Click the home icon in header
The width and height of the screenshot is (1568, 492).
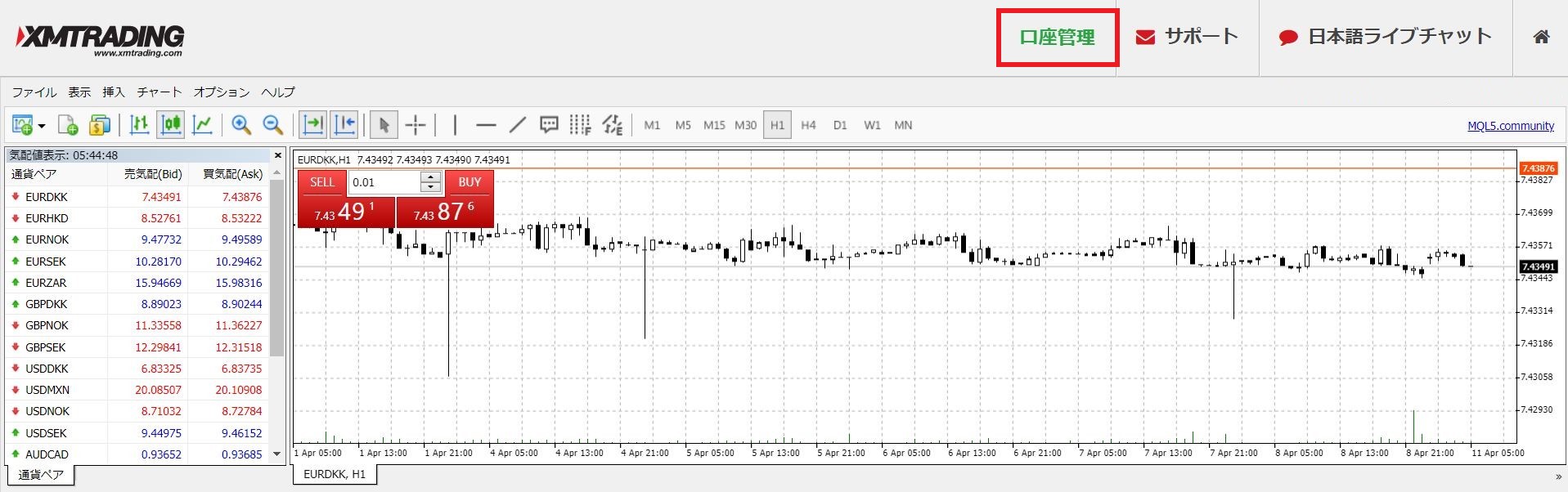point(1541,37)
